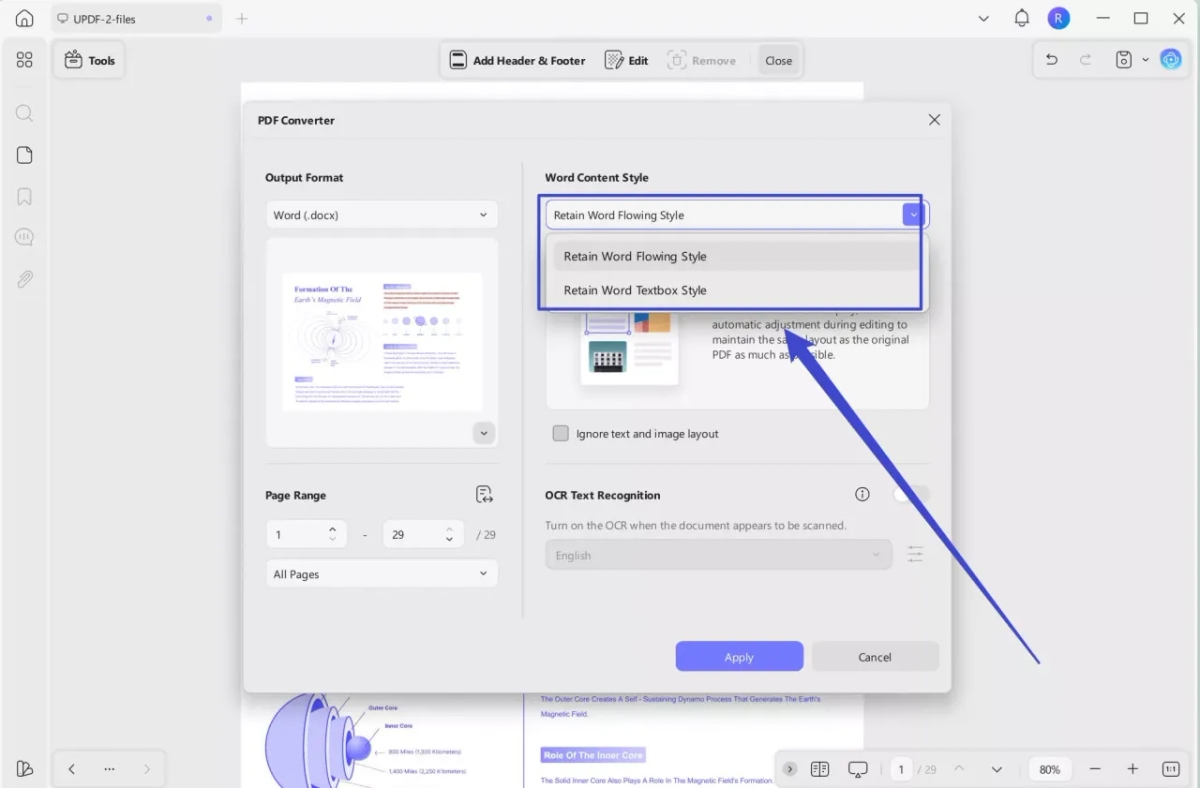Collapse the Word Content Style dropdown arrow
This screenshot has width=1200, height=788.
point(911,215)
